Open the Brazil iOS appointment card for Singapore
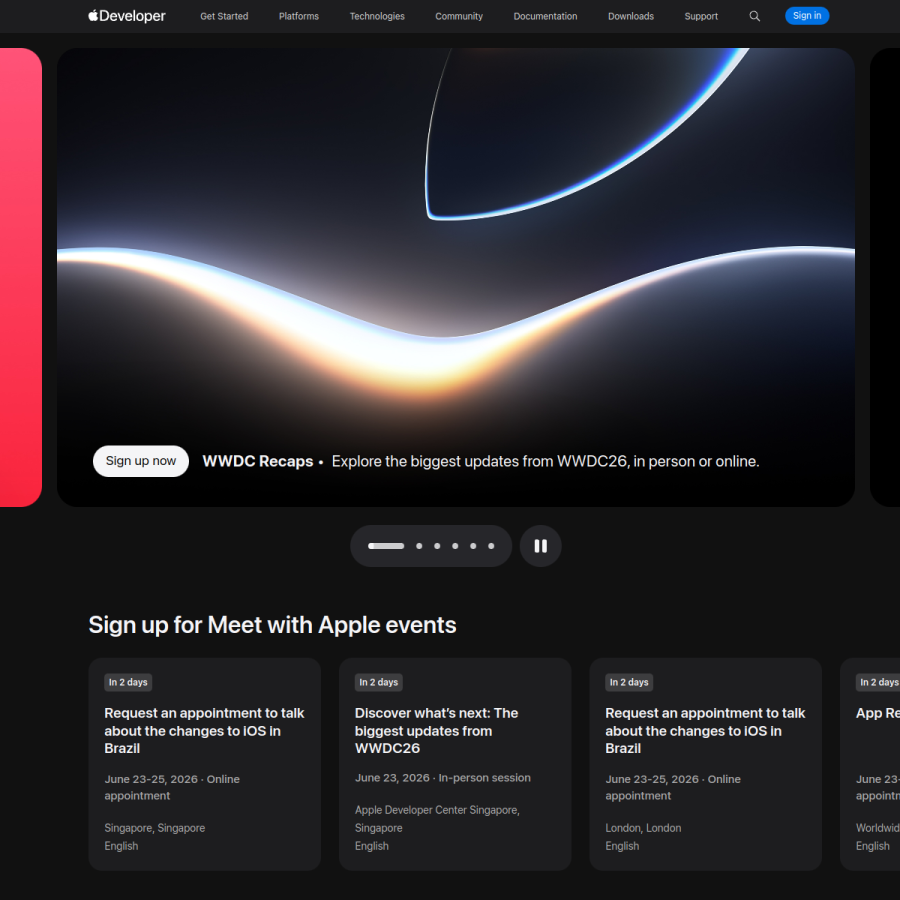This screenshot has height=900, width=900. [x=204, y=764]
